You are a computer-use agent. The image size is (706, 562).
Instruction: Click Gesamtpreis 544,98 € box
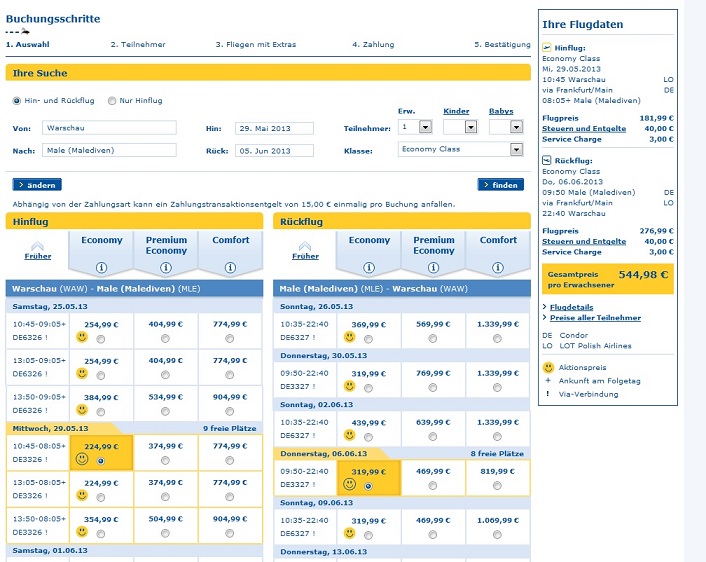608,279
